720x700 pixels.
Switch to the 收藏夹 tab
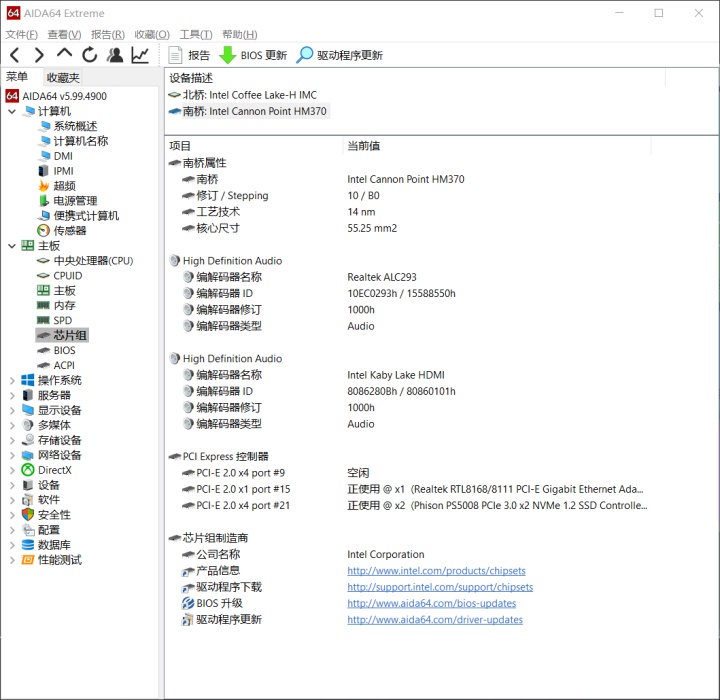[x=63, y=78]
